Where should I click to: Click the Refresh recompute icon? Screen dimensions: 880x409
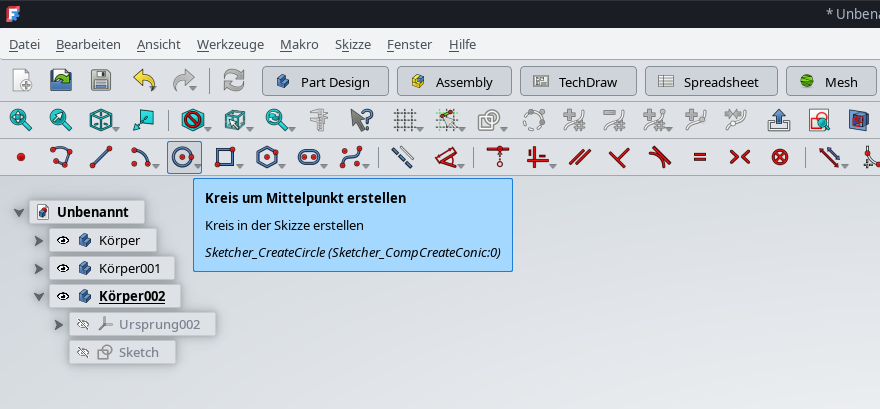pos(234,81)
